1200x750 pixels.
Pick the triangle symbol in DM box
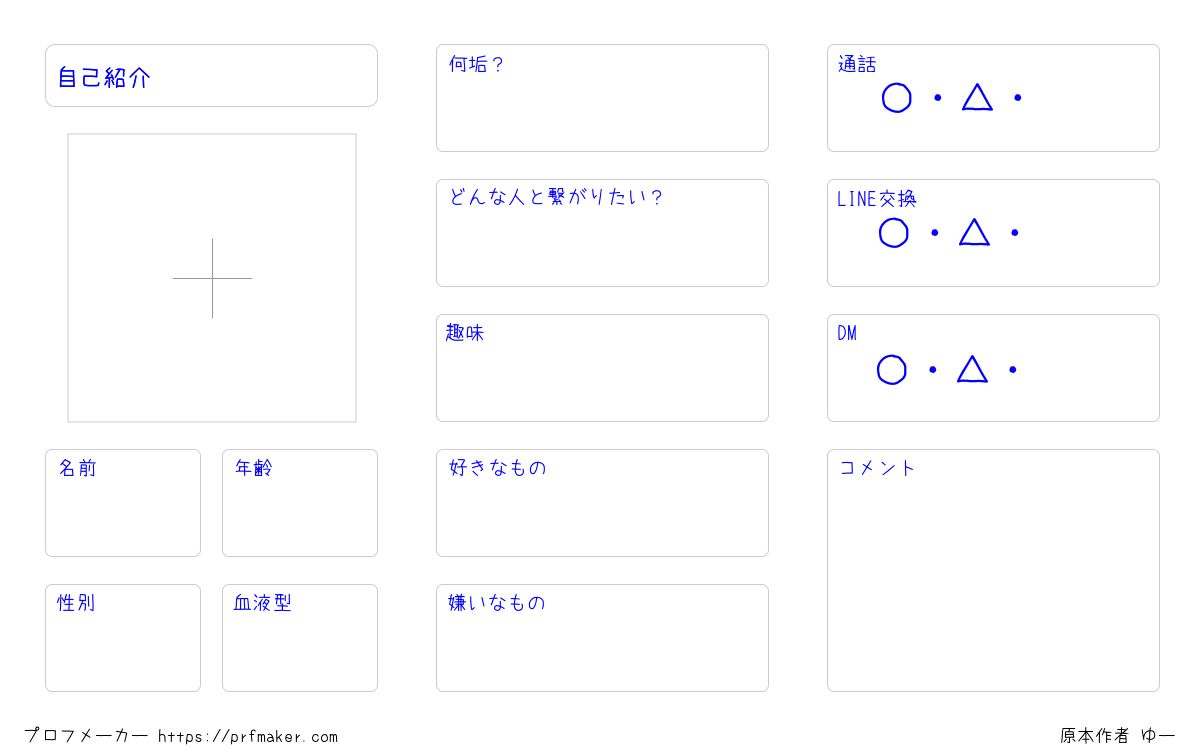972,369
